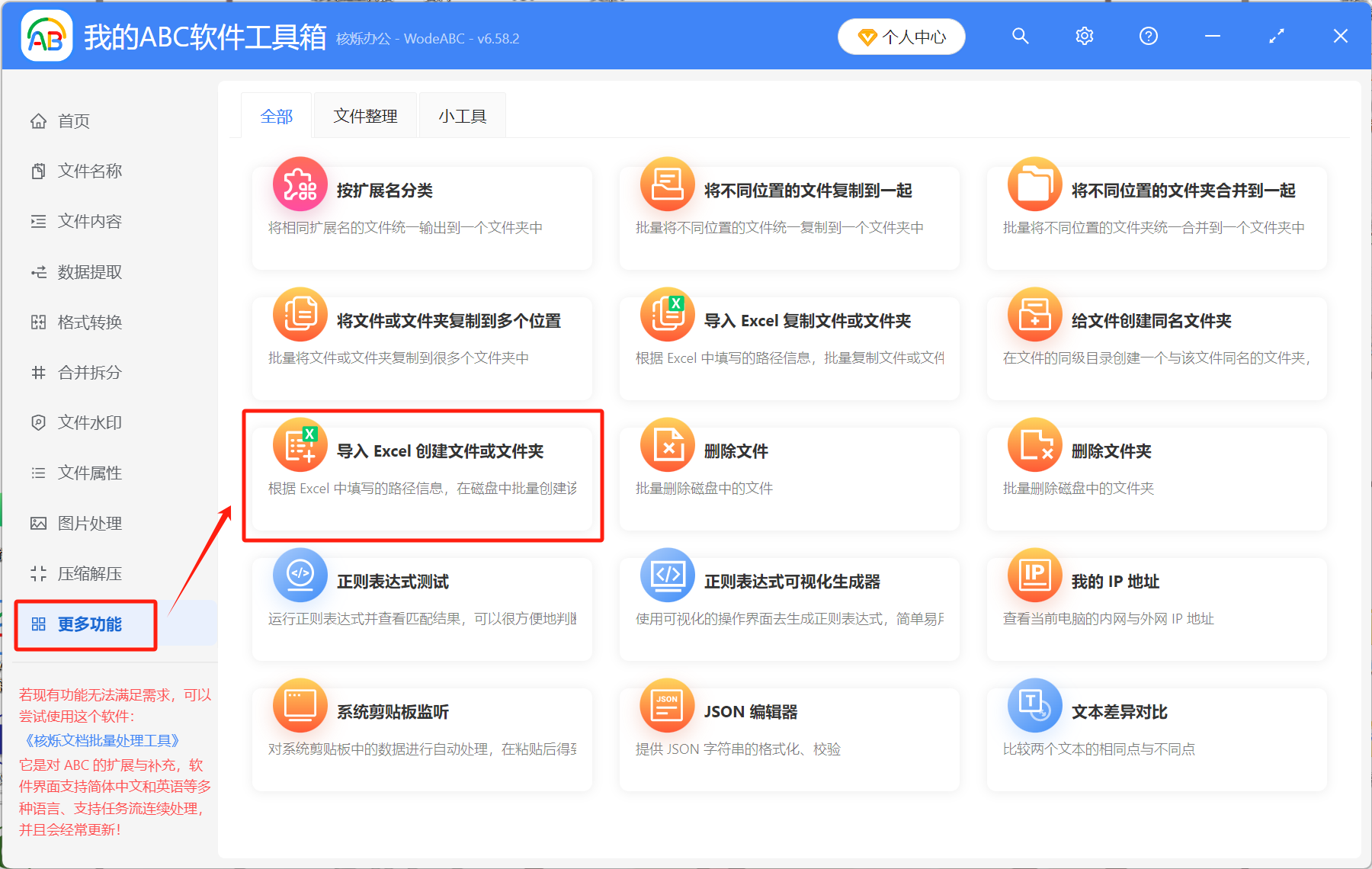This screenshot has width=1372, height=869.
Task: Switch to the 文件整理 tab
Action: pos(364,115)
